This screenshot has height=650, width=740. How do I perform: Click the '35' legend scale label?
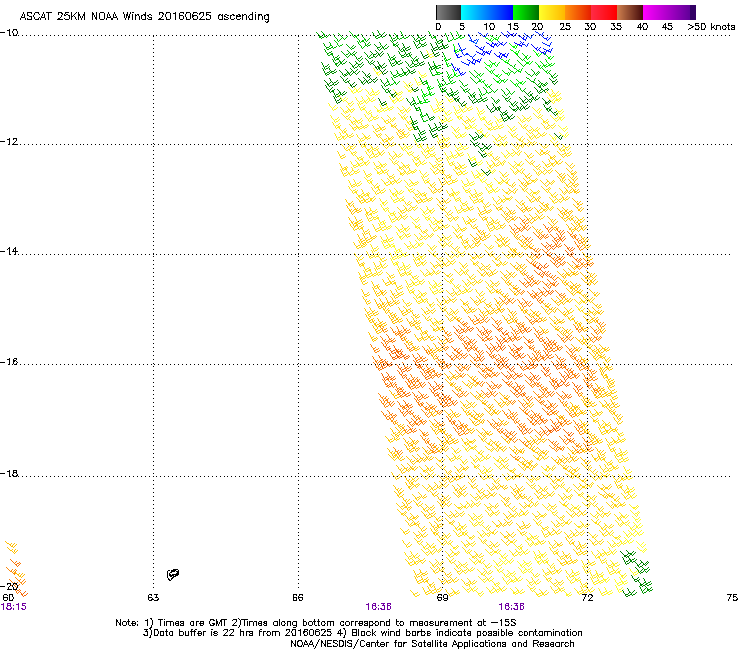616,27
